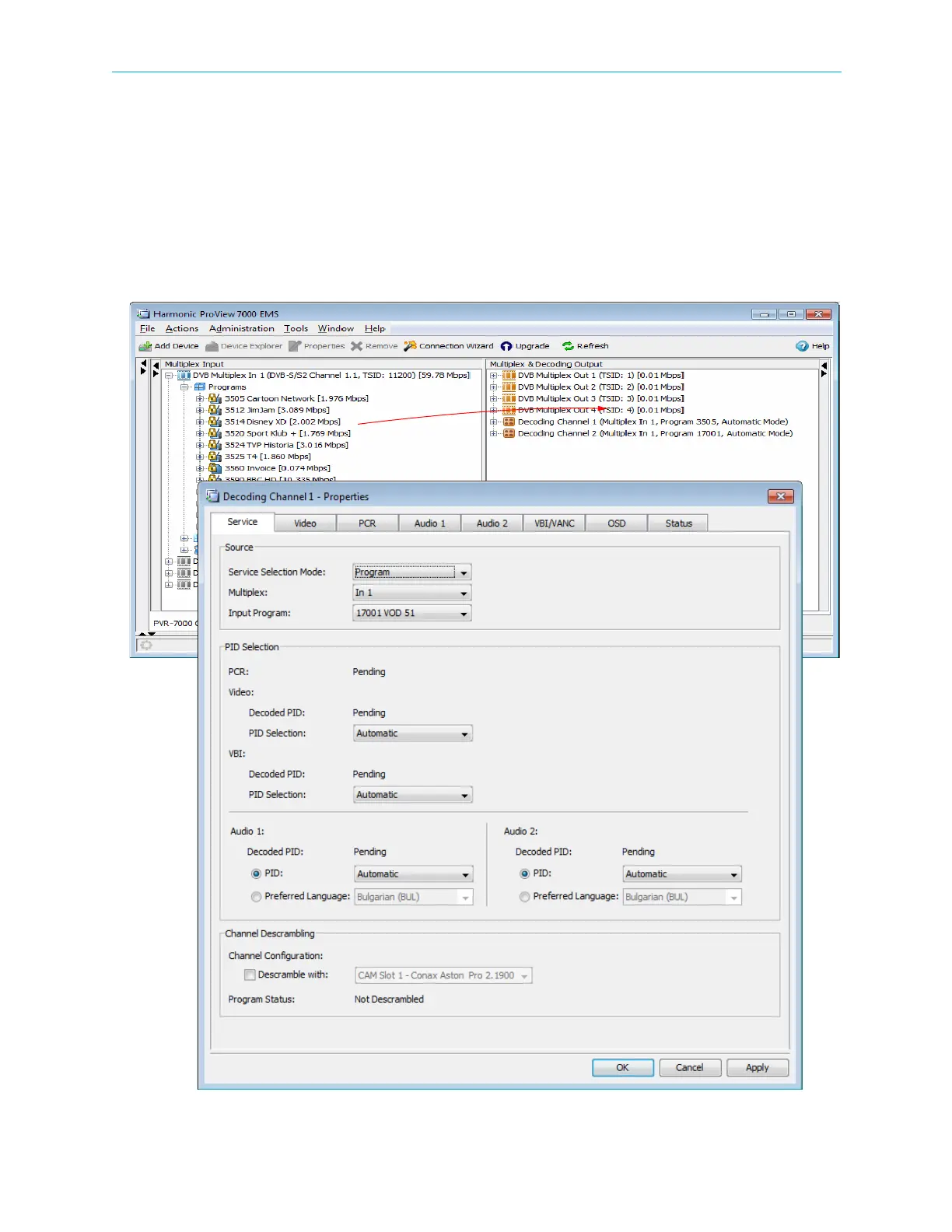Open the VBI/VANC tab
952x1232 pixels.
(555, 523)
